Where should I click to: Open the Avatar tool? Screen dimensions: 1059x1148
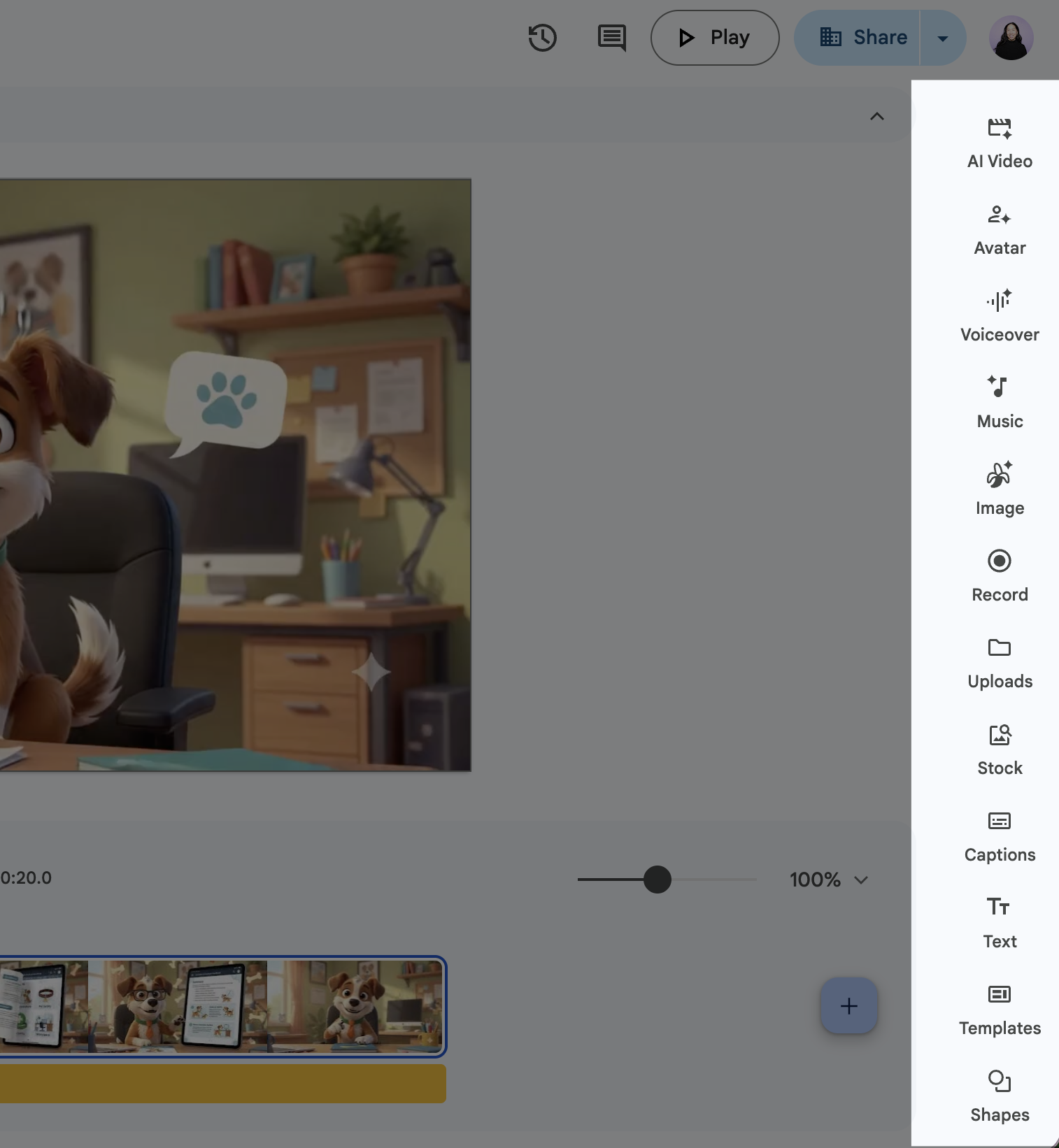(1000, 230)
